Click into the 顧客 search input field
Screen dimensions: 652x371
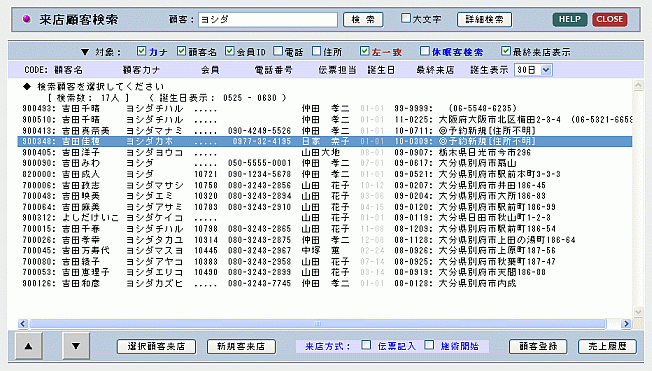coord(268,20)
